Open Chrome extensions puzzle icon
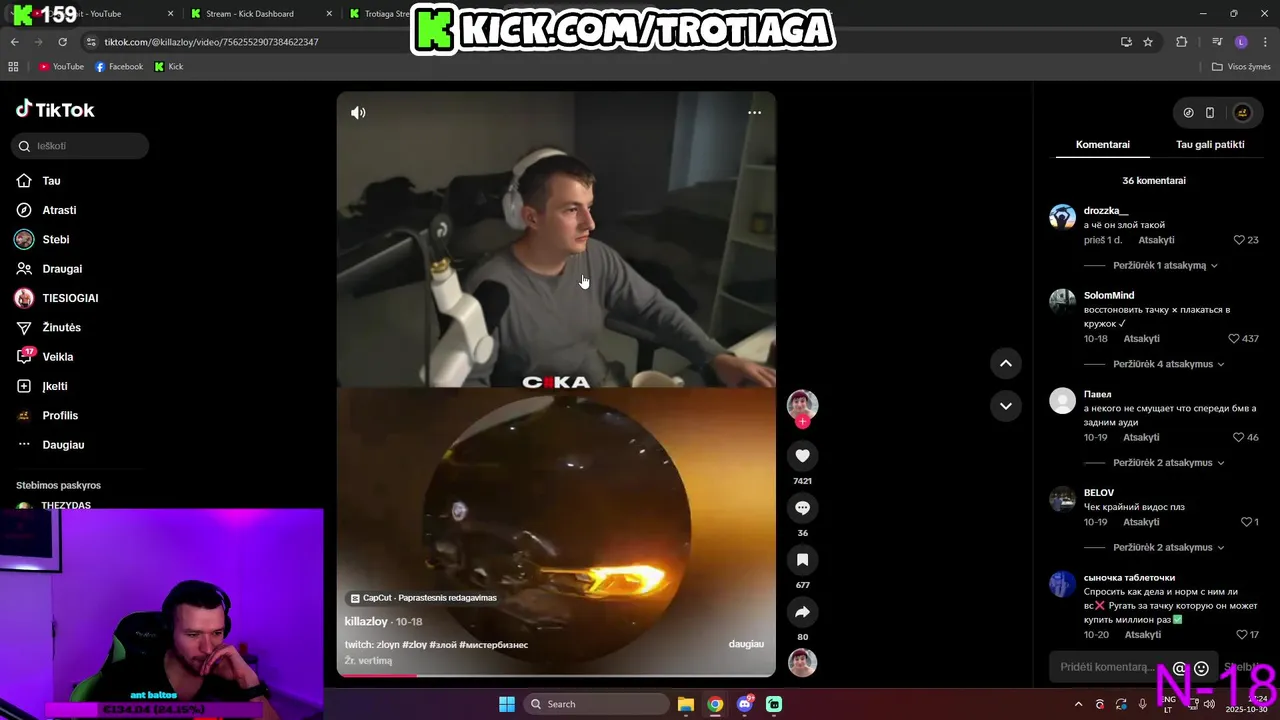Screen dimensions: 1280x720 tap(1181, 42)
